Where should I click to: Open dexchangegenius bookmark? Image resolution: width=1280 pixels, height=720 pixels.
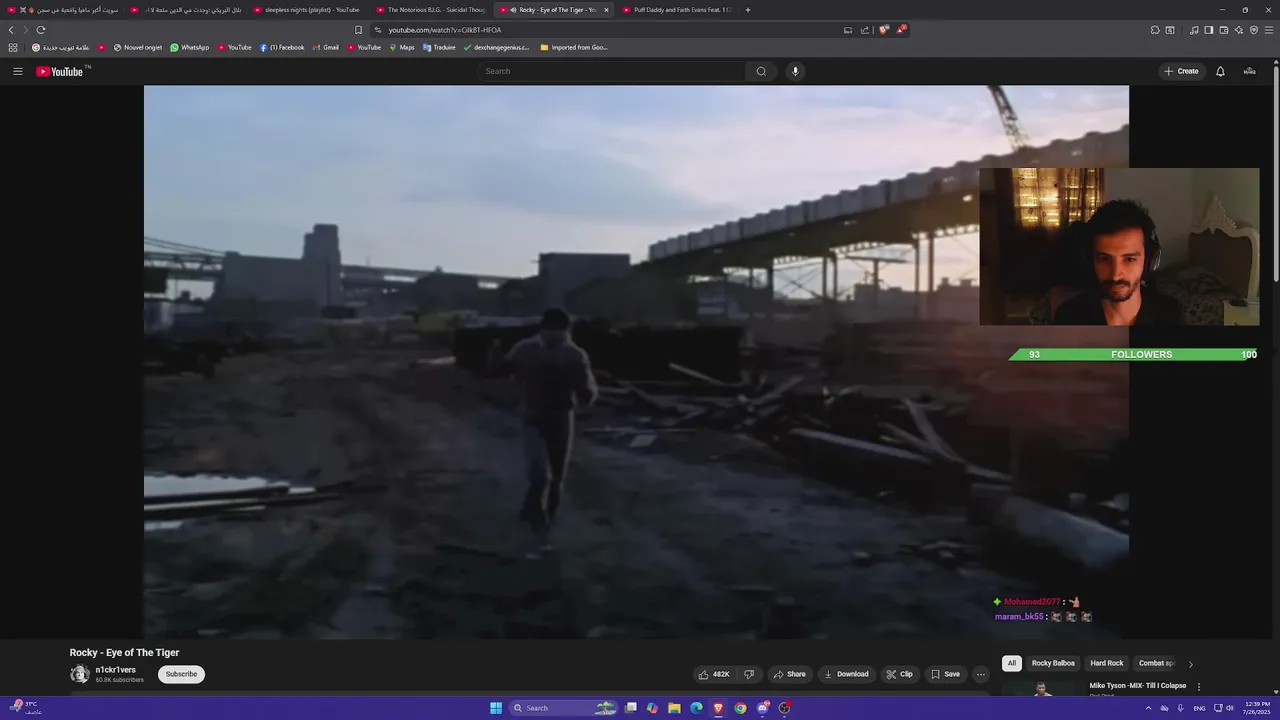(497, 47)
